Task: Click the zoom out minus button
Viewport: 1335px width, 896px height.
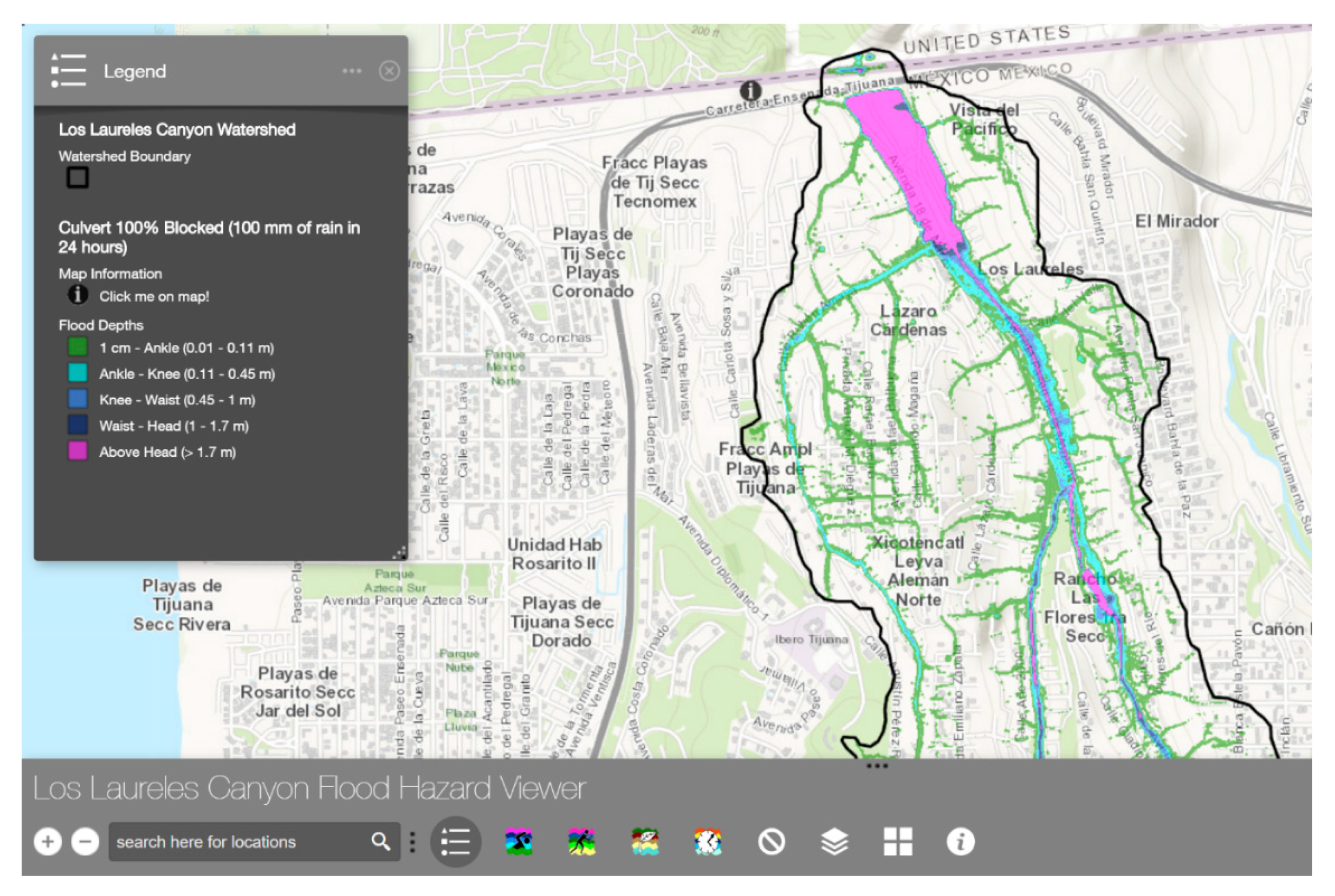Action: (x=85, y=842)
